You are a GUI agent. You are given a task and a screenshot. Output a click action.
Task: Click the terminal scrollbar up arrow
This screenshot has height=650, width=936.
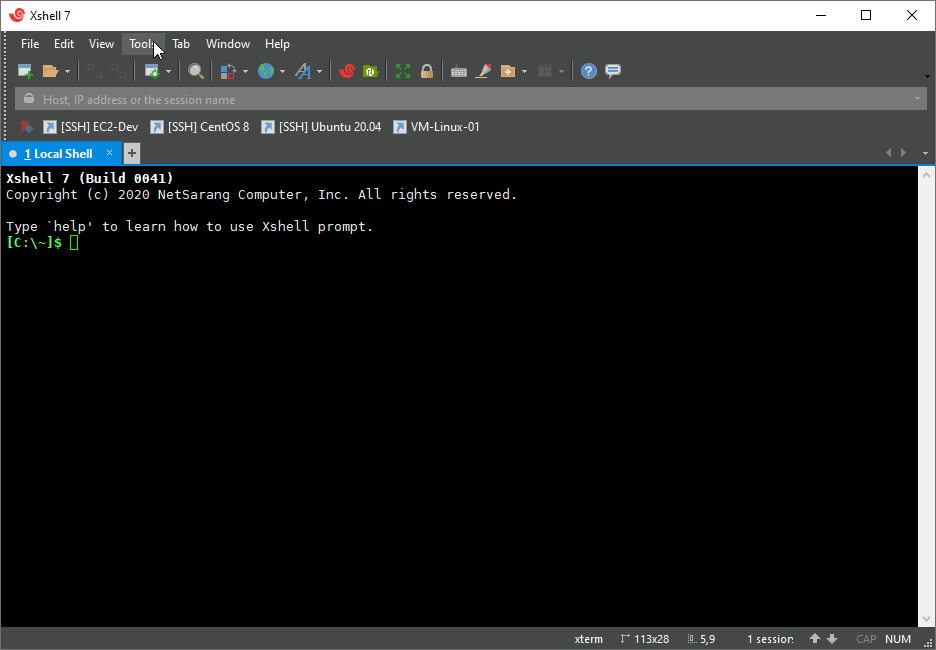point(926,175)
